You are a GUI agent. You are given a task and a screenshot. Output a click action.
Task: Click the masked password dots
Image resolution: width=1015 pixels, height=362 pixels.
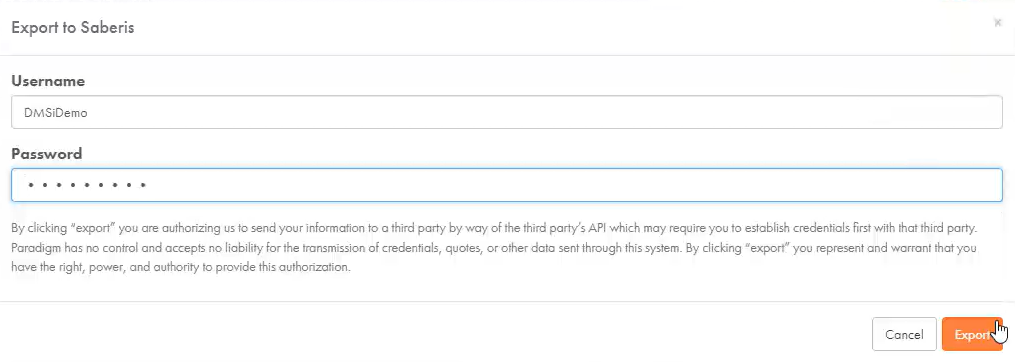(x=85, y=185)
